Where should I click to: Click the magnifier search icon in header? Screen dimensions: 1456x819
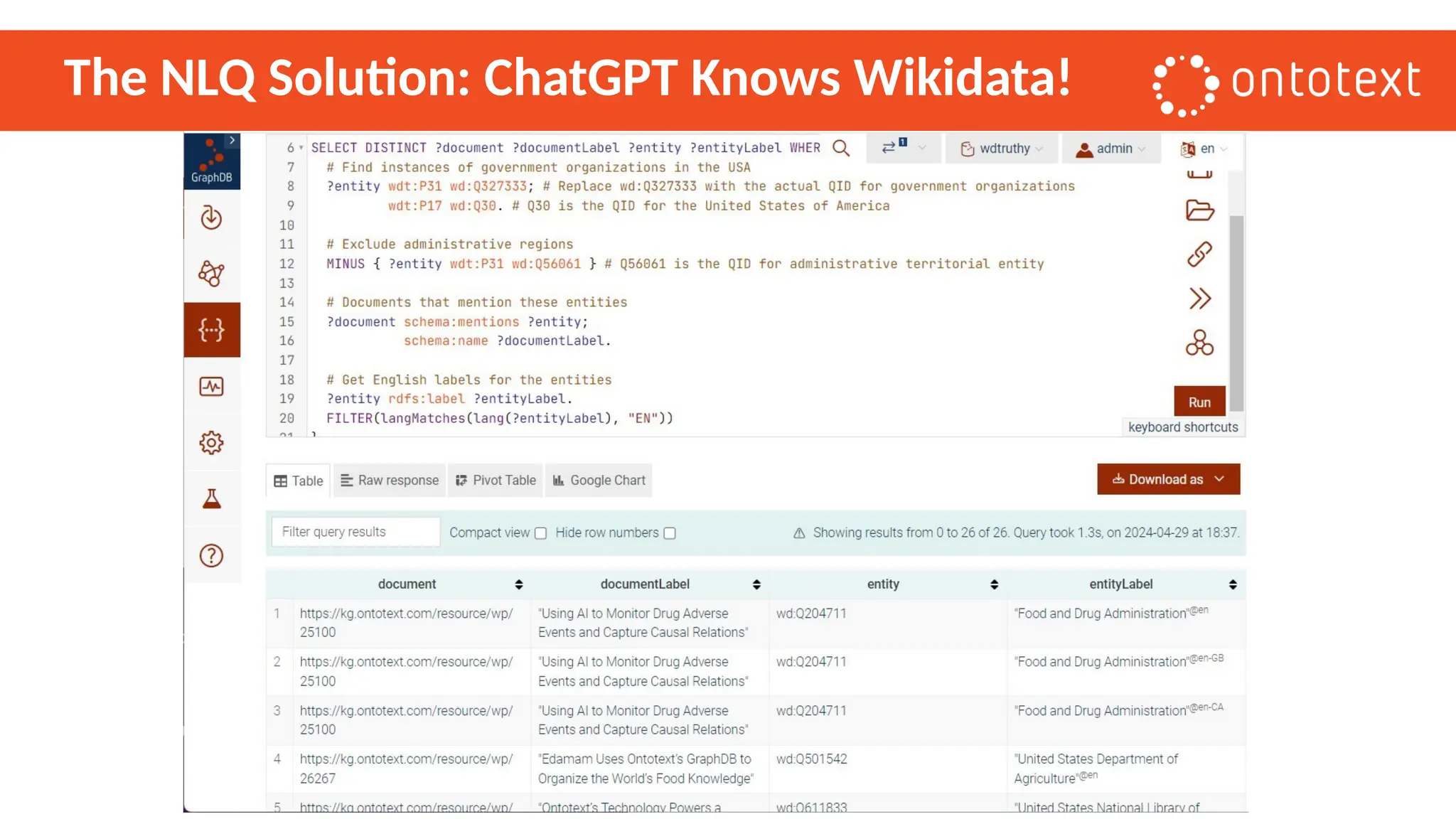point(841,148)
